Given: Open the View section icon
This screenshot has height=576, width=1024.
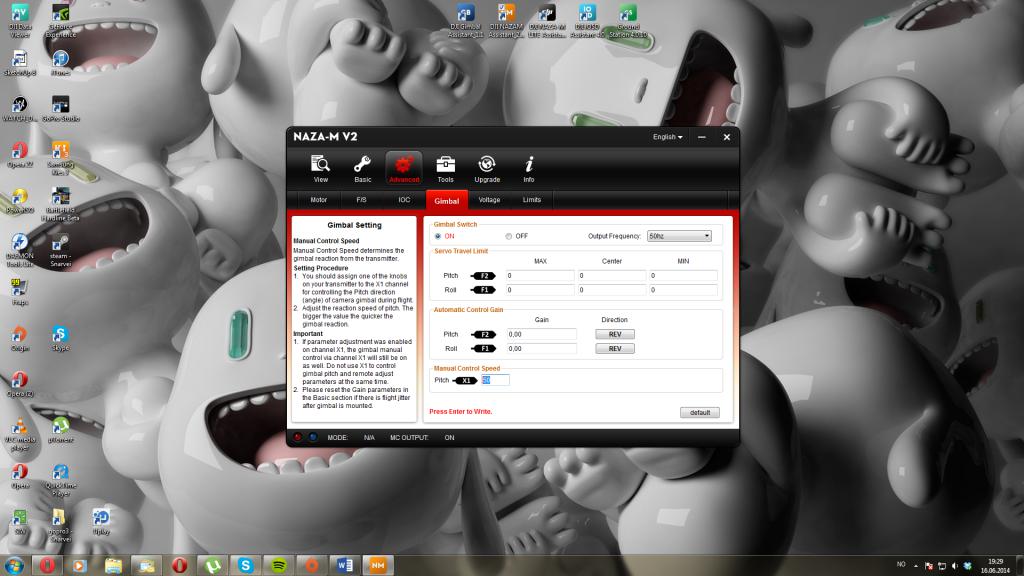Looking at the screenshot, I should (x=320, y=167).
